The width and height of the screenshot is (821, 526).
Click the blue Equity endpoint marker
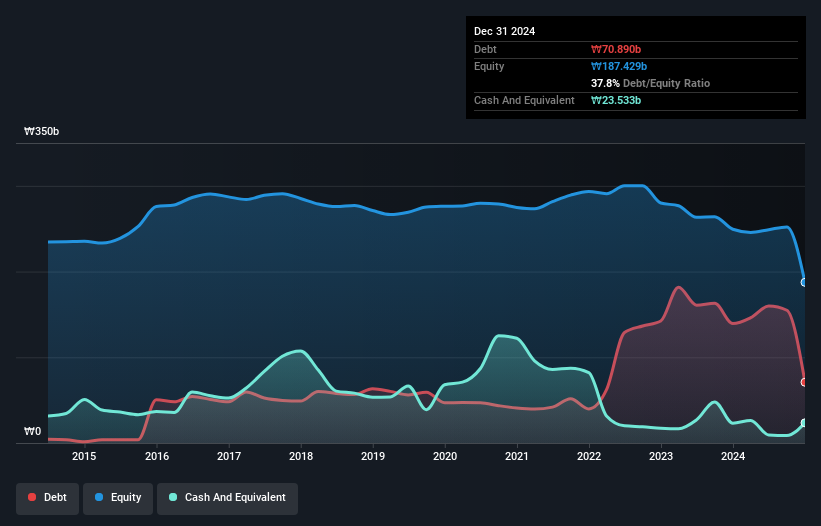tap(804, 282)
